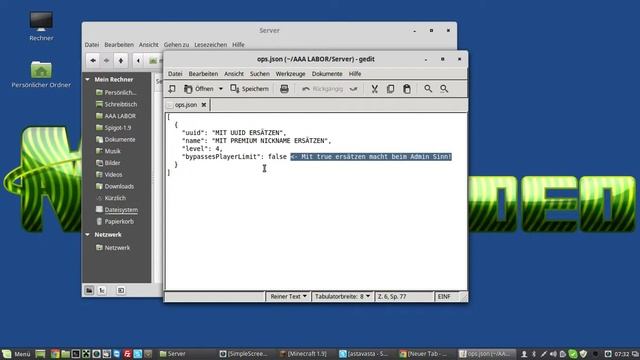This screenshot has height=360, width=640.
Task: Create a new document in gedit
Action: pyautogui.click(x=172, y=89)
